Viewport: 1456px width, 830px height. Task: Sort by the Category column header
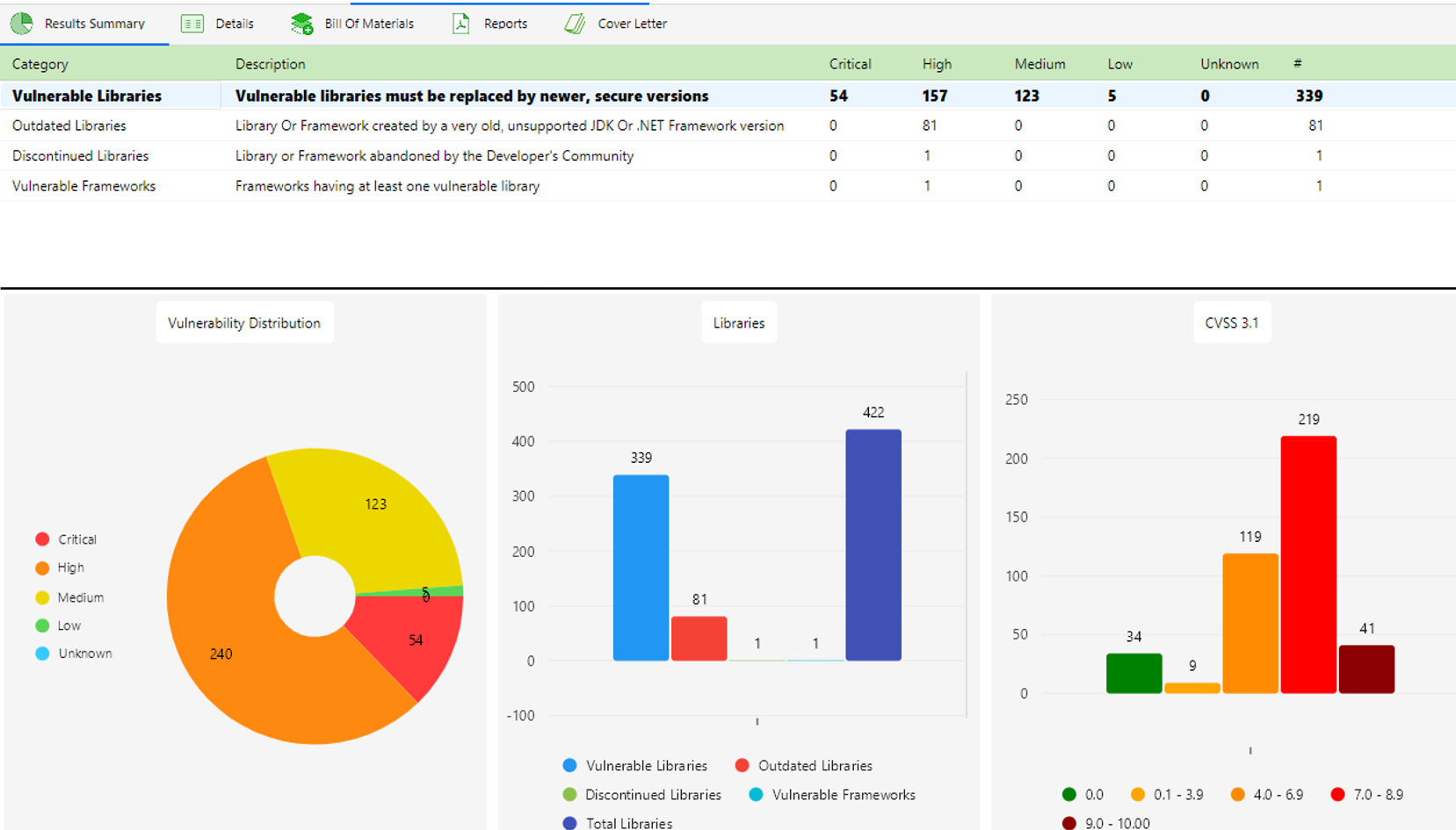click(x=40, y=64)
